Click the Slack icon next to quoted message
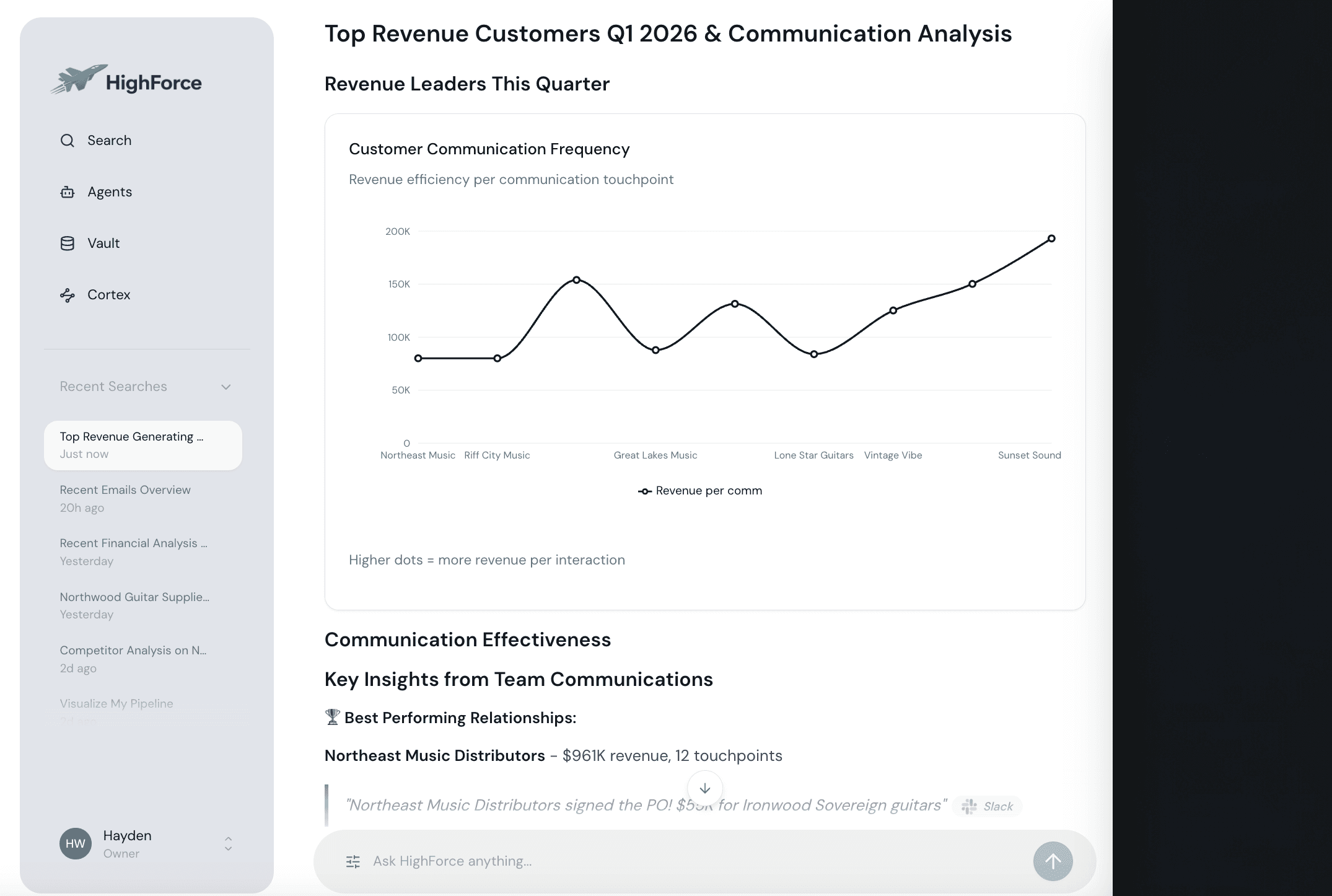The image size is (1332, 896). (968, 806)
